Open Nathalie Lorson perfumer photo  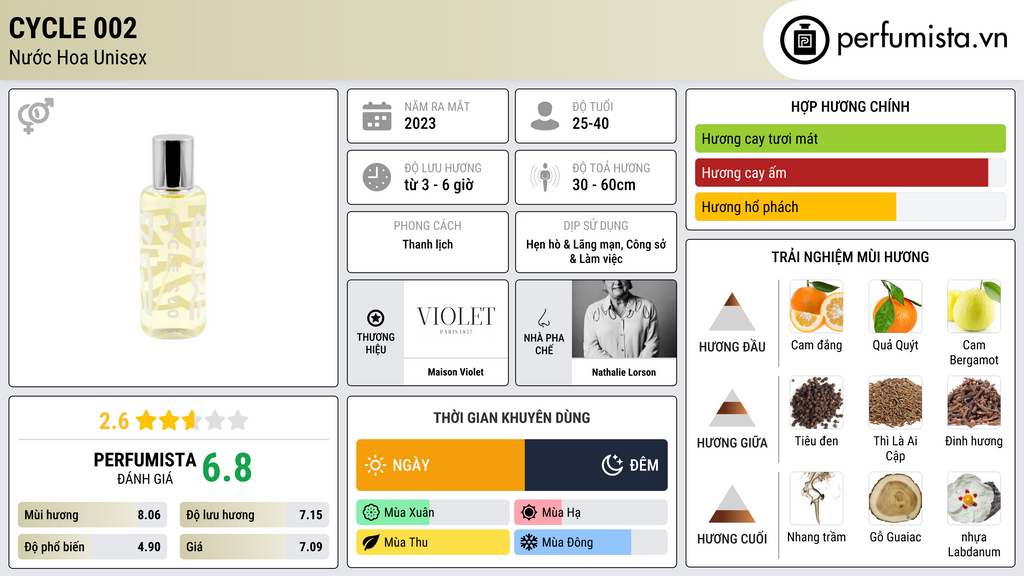[624, 319]
